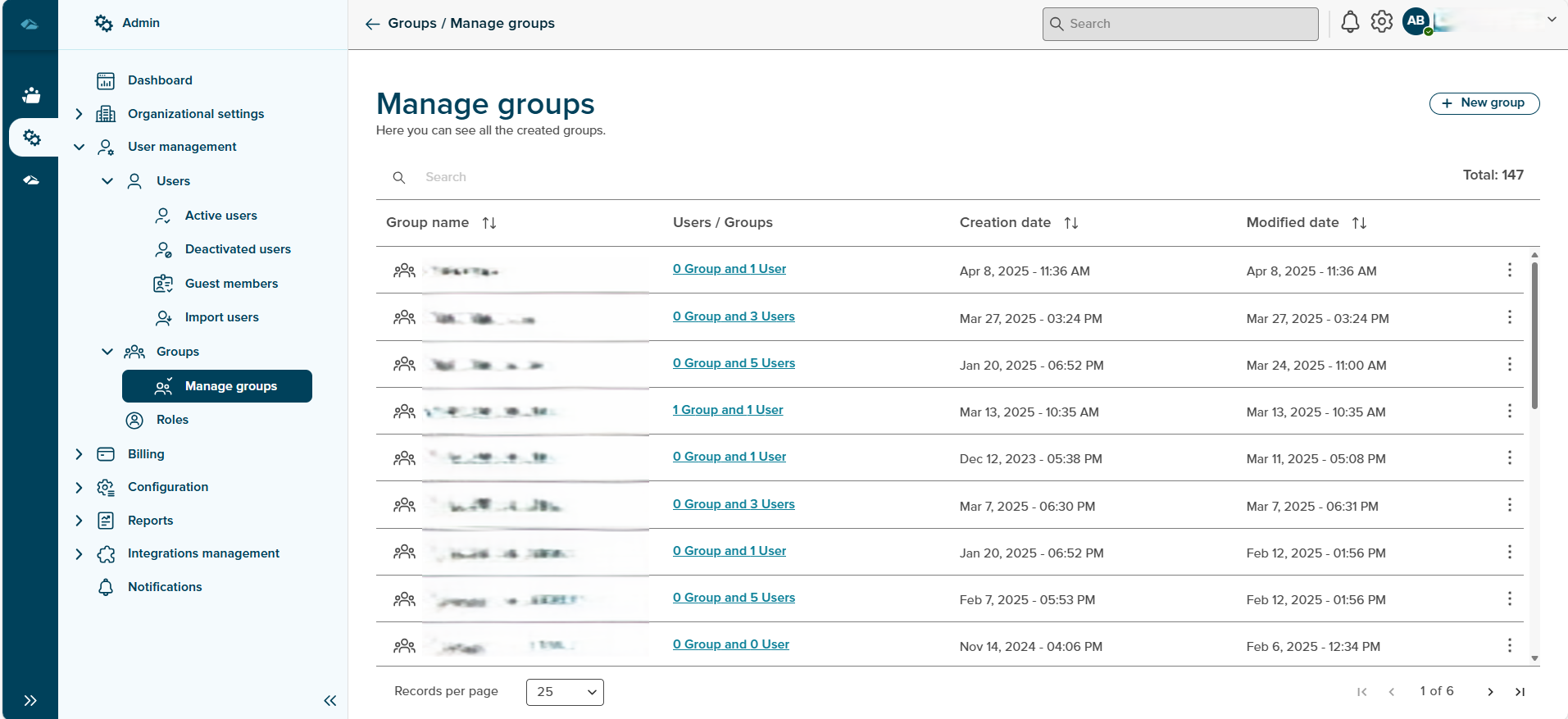Viewport: 1568px width, 719px height.
Task: Open actions menu for Mar 7, 2025 row
Action: coord(1510,505)
